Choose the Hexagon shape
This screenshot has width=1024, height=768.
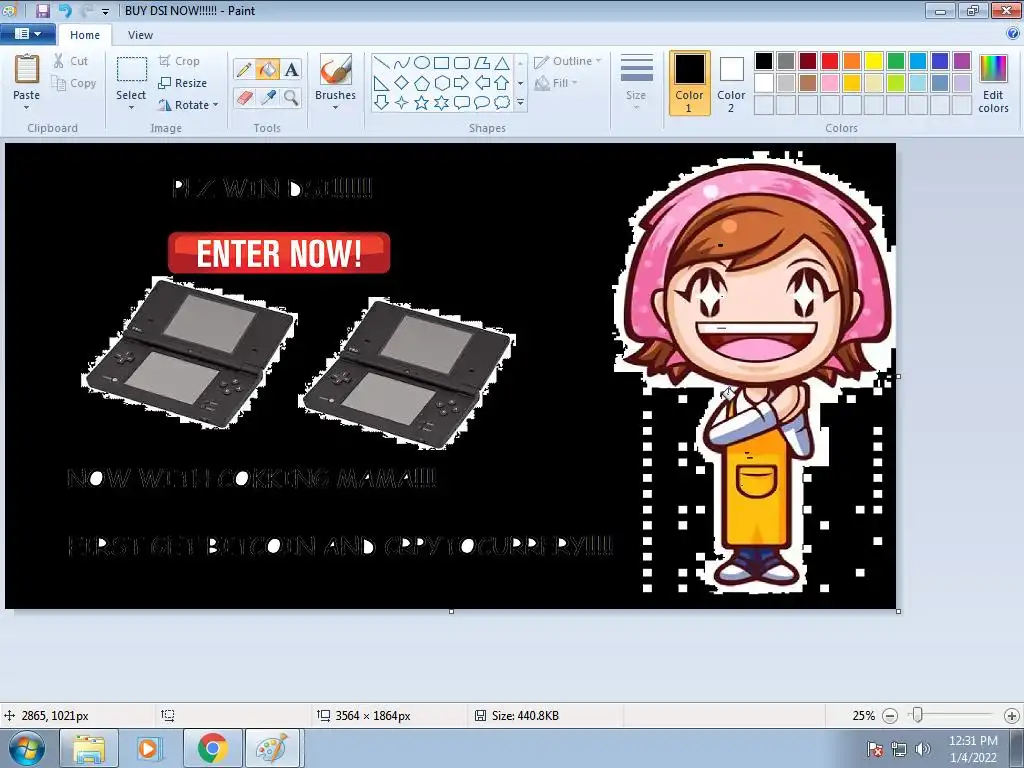pos(441,83)
